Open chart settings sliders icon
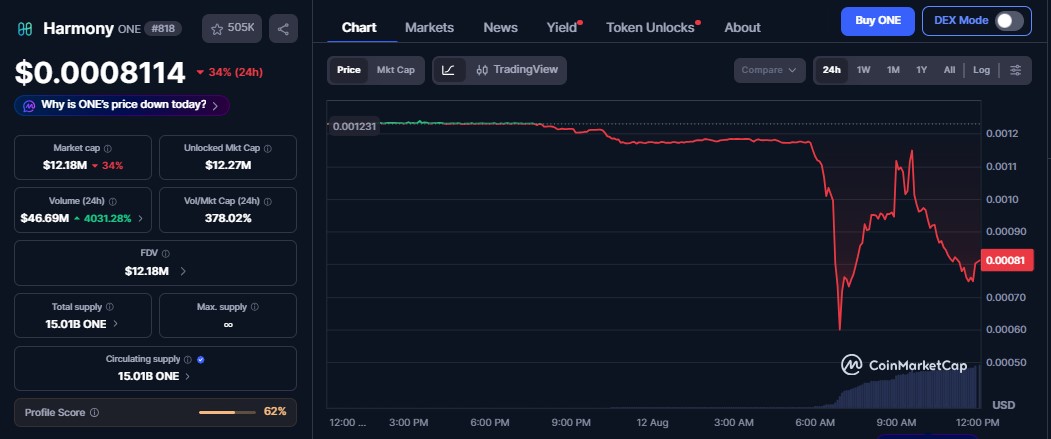 pyautogui.click(x=1015, y=70)
